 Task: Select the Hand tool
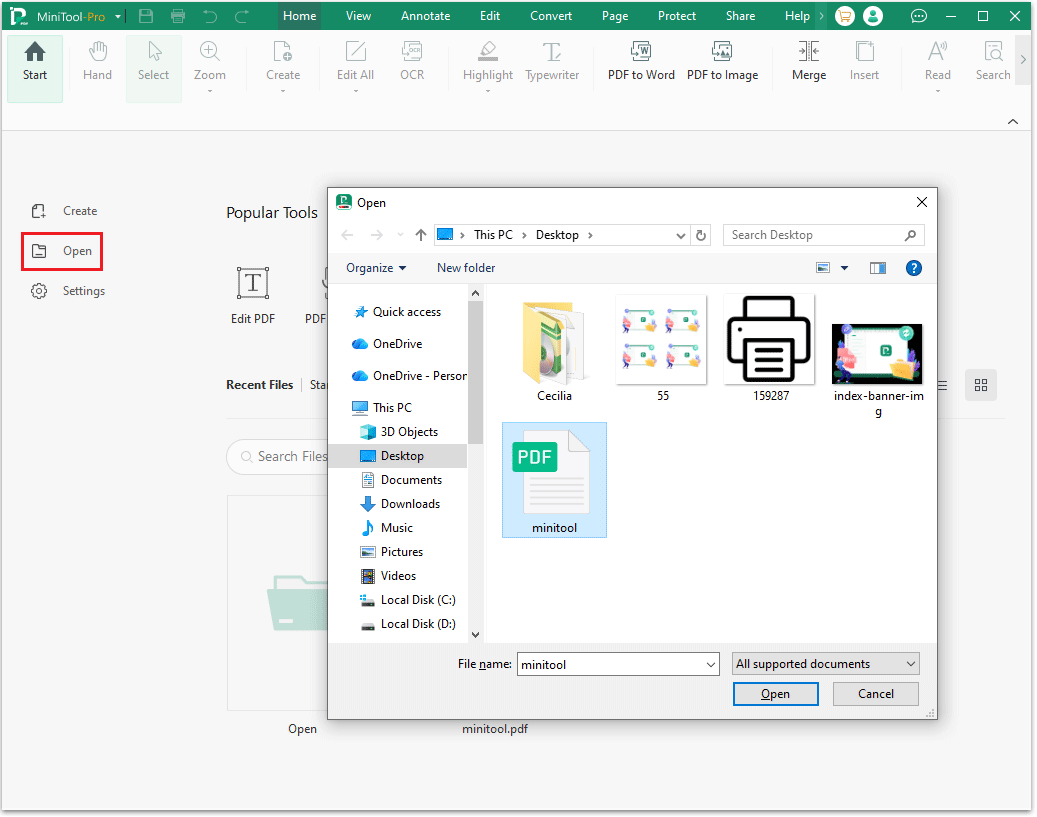pos(97,62)
